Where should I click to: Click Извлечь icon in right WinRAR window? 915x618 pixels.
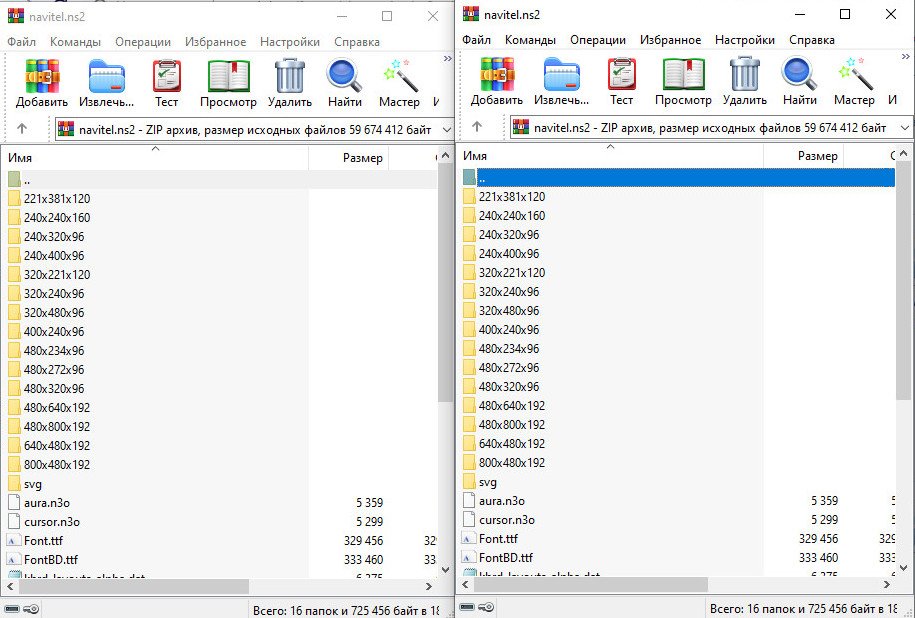point(562,75)
